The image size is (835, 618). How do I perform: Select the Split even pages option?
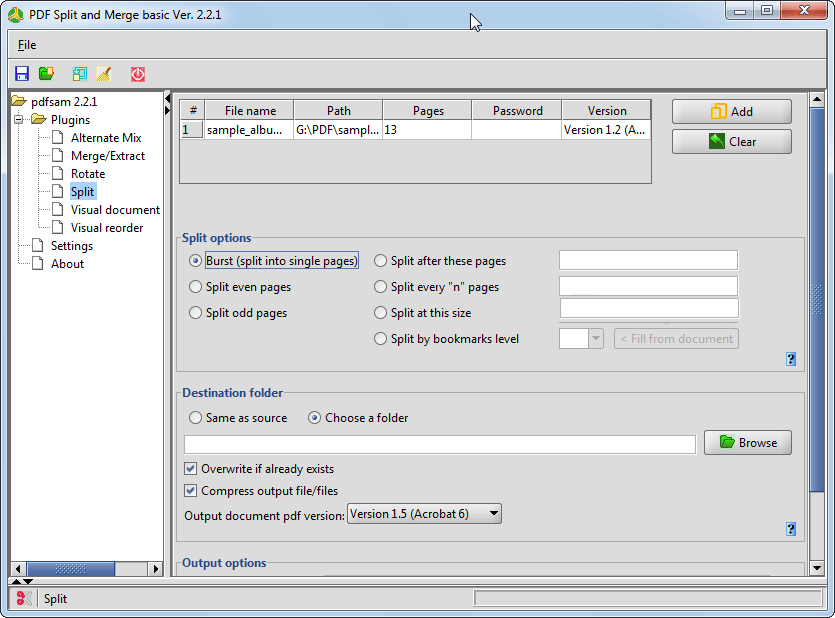tap(196, 287)
